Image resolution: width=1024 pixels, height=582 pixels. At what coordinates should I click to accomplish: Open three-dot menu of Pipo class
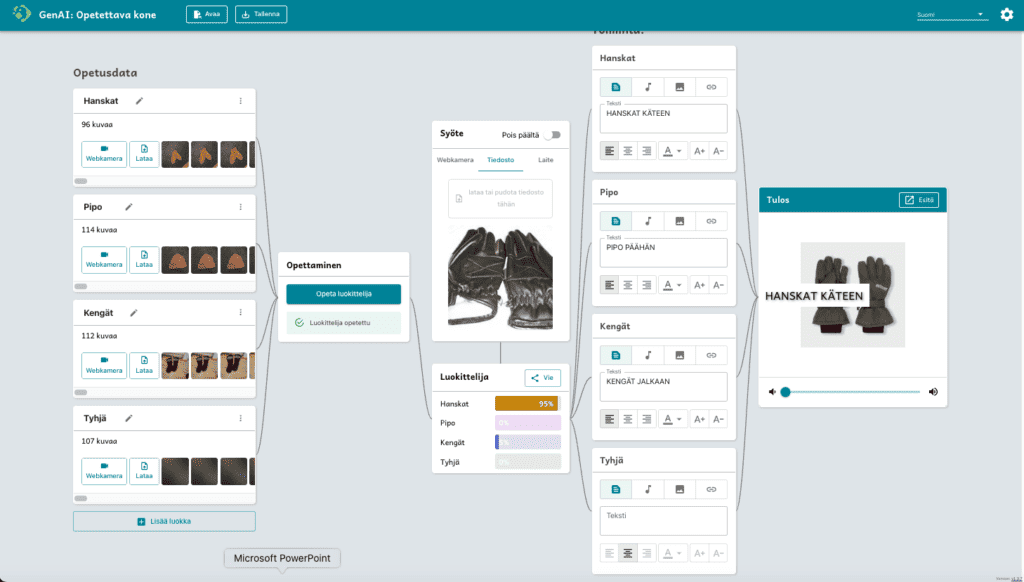240,207
